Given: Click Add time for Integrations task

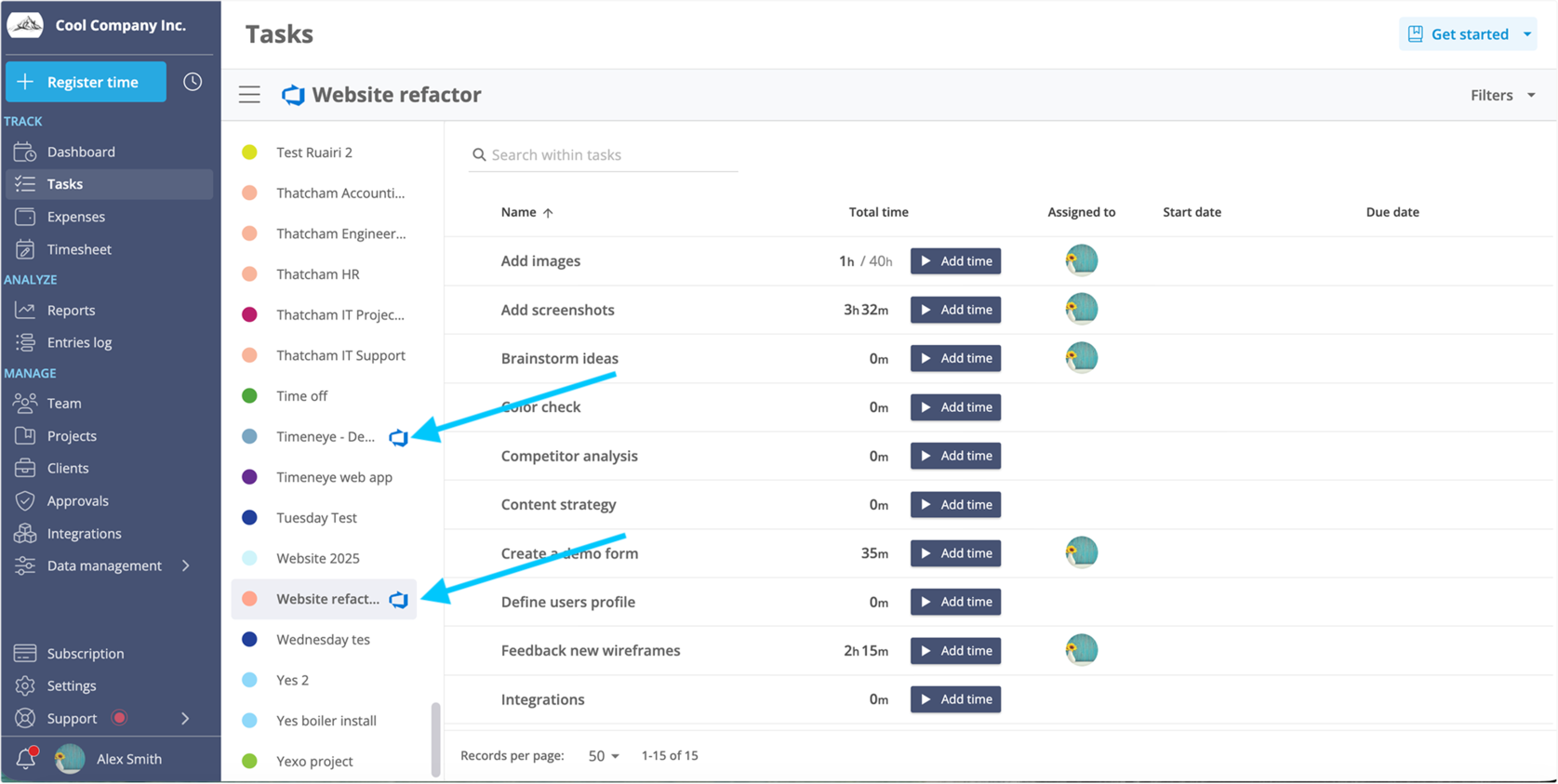Looking at the screenshot, I should click(955, 699).
